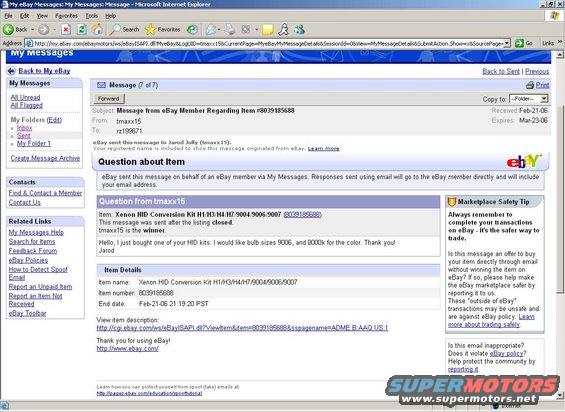Open the Favorites star toolbar button
The height and width of the screenshot is (412, 565).
[x=163, y=30]
